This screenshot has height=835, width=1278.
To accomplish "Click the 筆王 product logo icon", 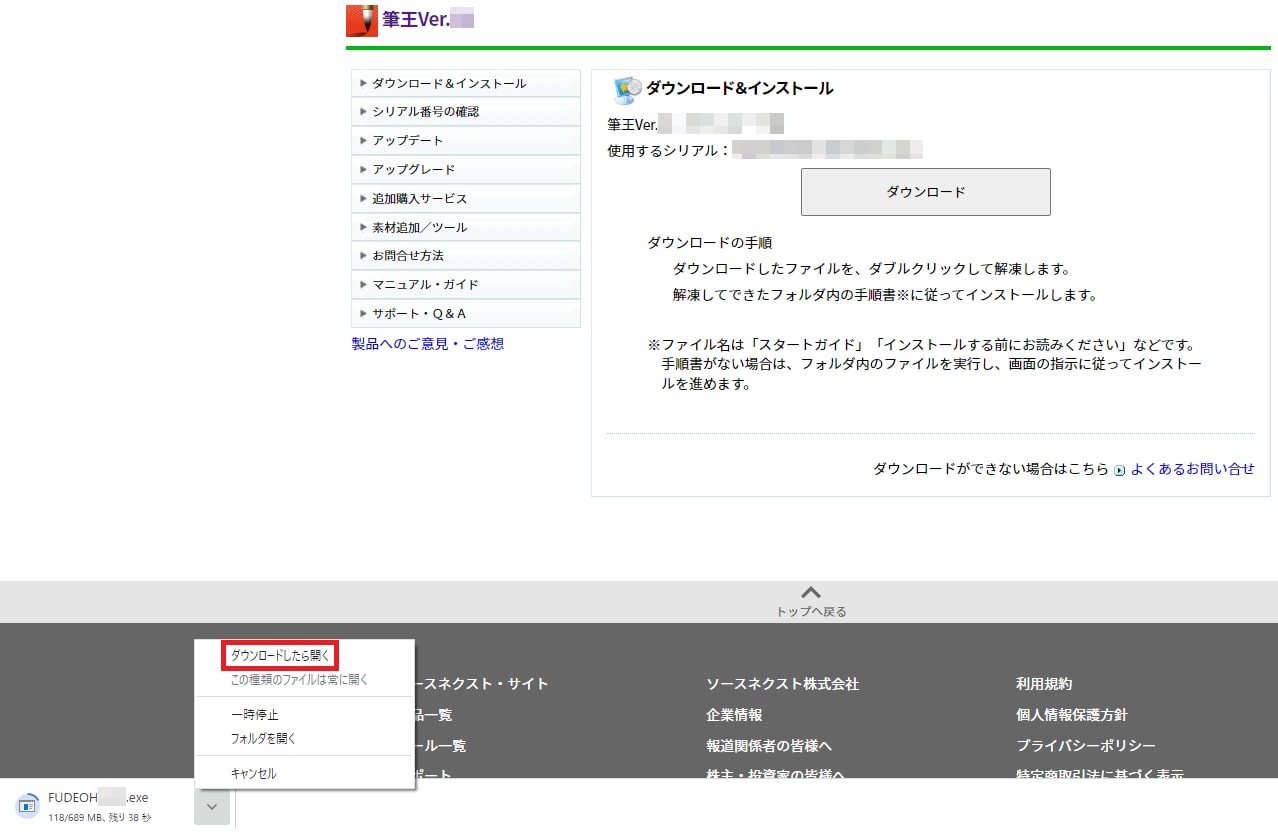I will [x=362, y=20].
